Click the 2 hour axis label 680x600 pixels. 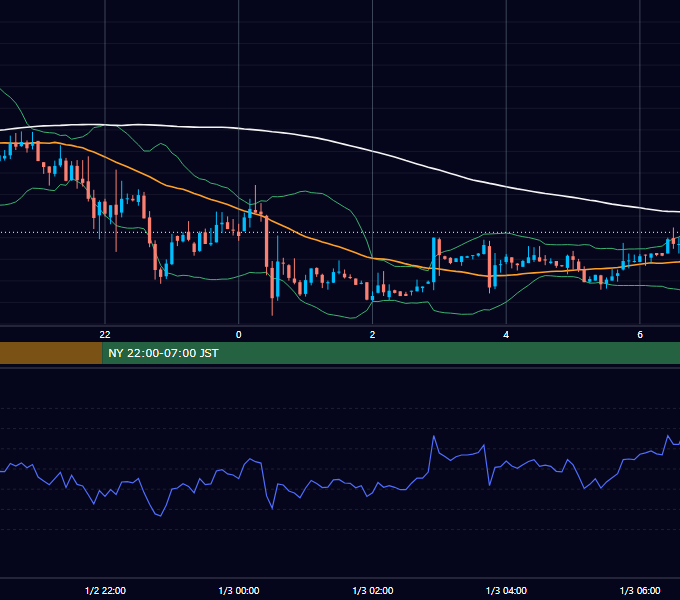point(373,334)
